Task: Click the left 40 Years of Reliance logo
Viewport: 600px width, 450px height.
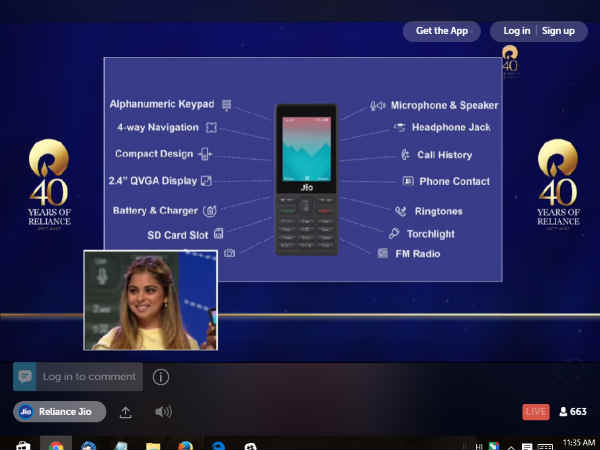Action: pyautogui.click(x=49, y=184)
